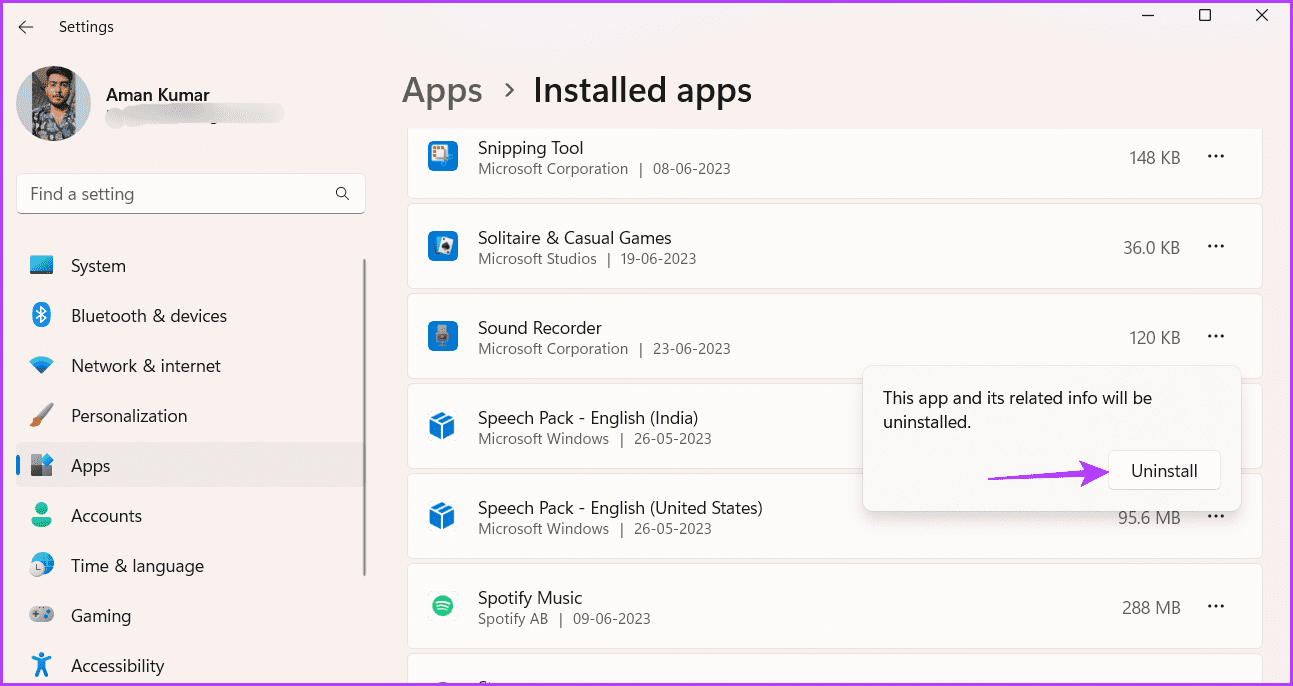This screenshot has height=686, width=1293.
Task: Open more options for Solitaire & Casual Games
Action: click(1216, 247)
